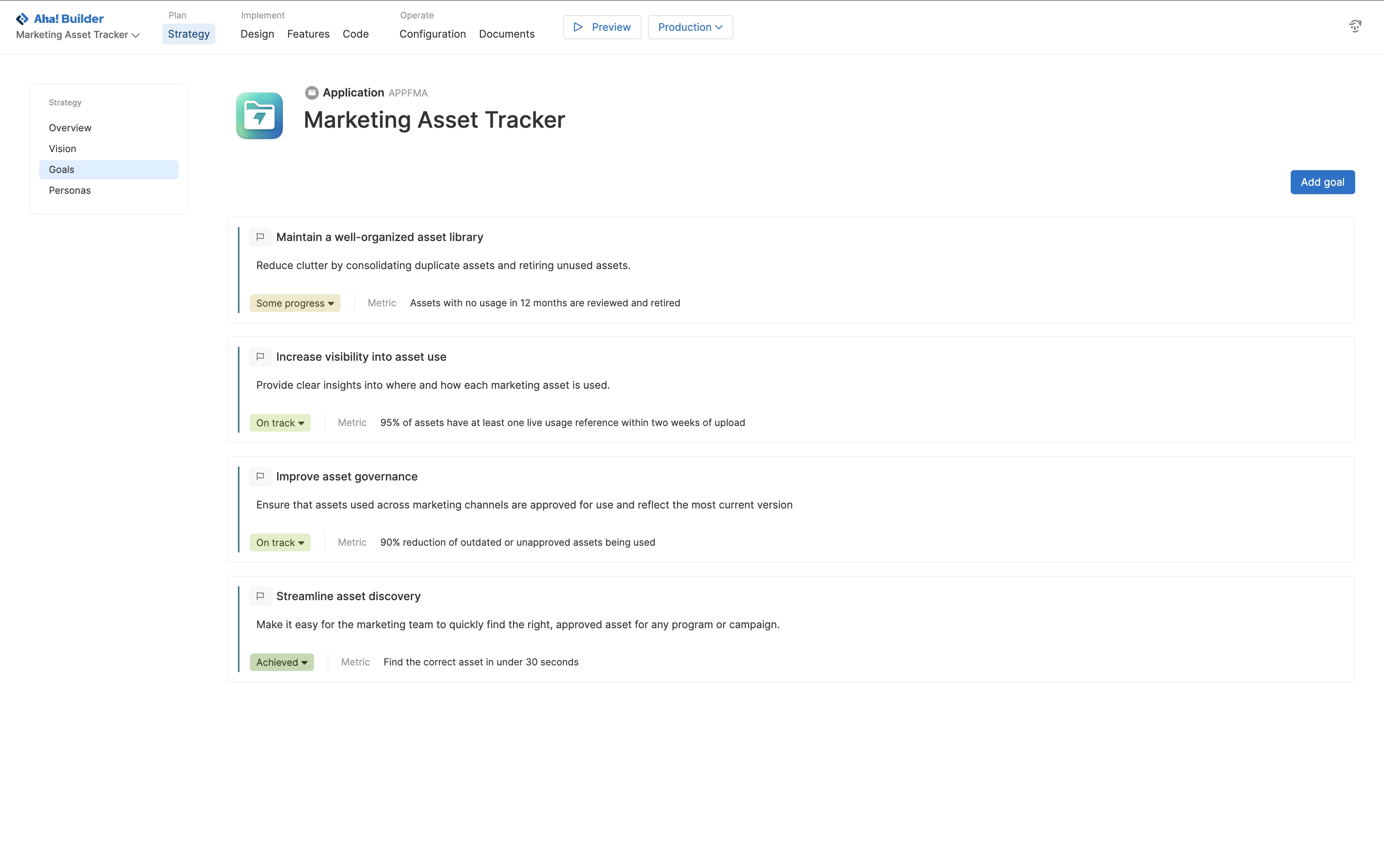
Task: Click flag icon for Increase visibility goal
Action: [260, 356]
